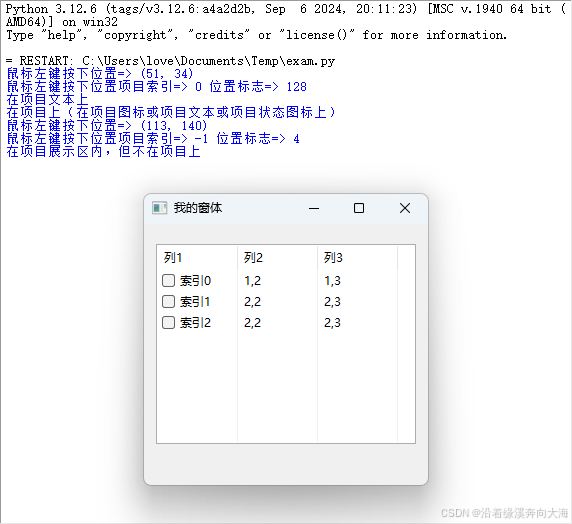Click the 我的窗体 window app icon
Screen dimensions: 572x524
(x=159, y=208)
